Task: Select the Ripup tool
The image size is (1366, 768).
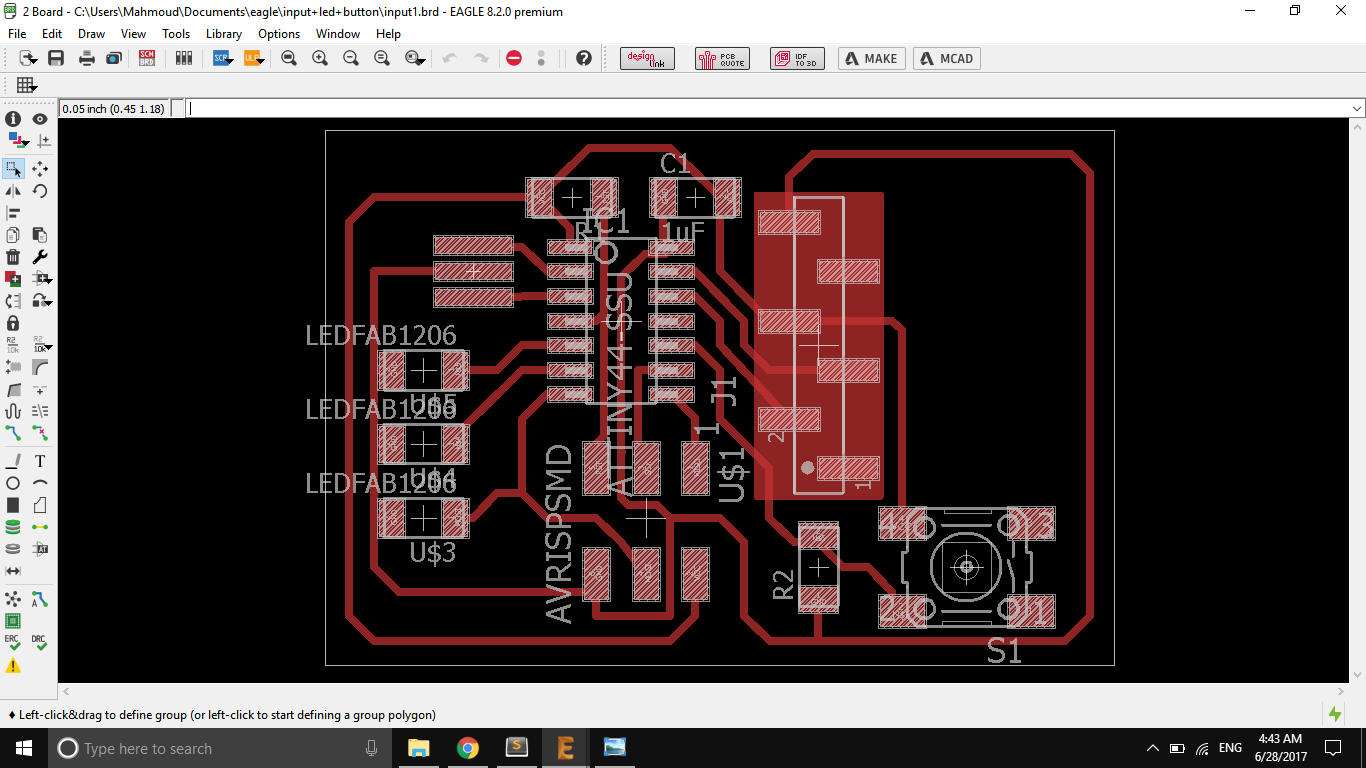Action: pos(40,433)
